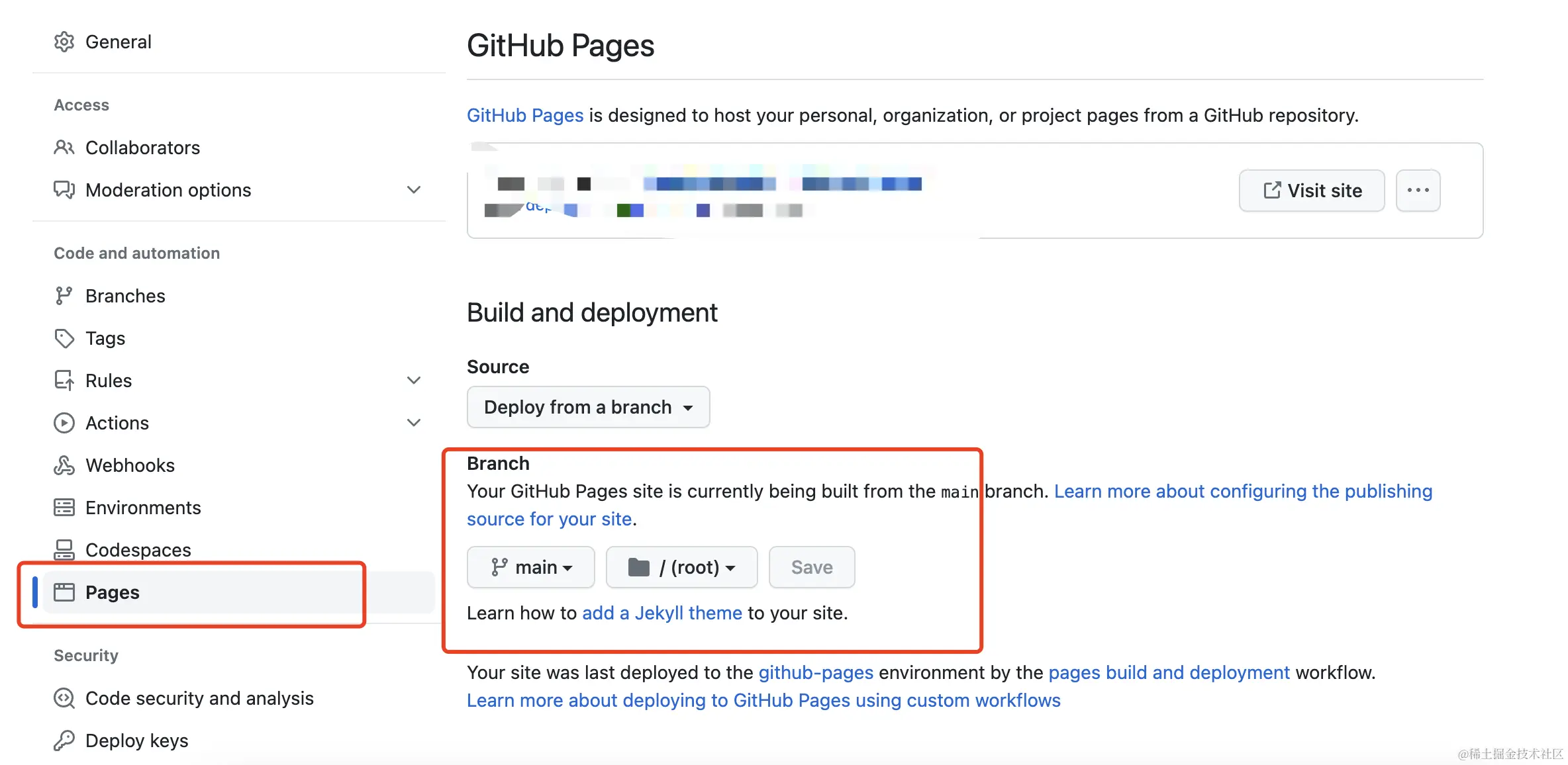
Task: Click the Codespaces icon in sidebar
Action: [64, 550]
